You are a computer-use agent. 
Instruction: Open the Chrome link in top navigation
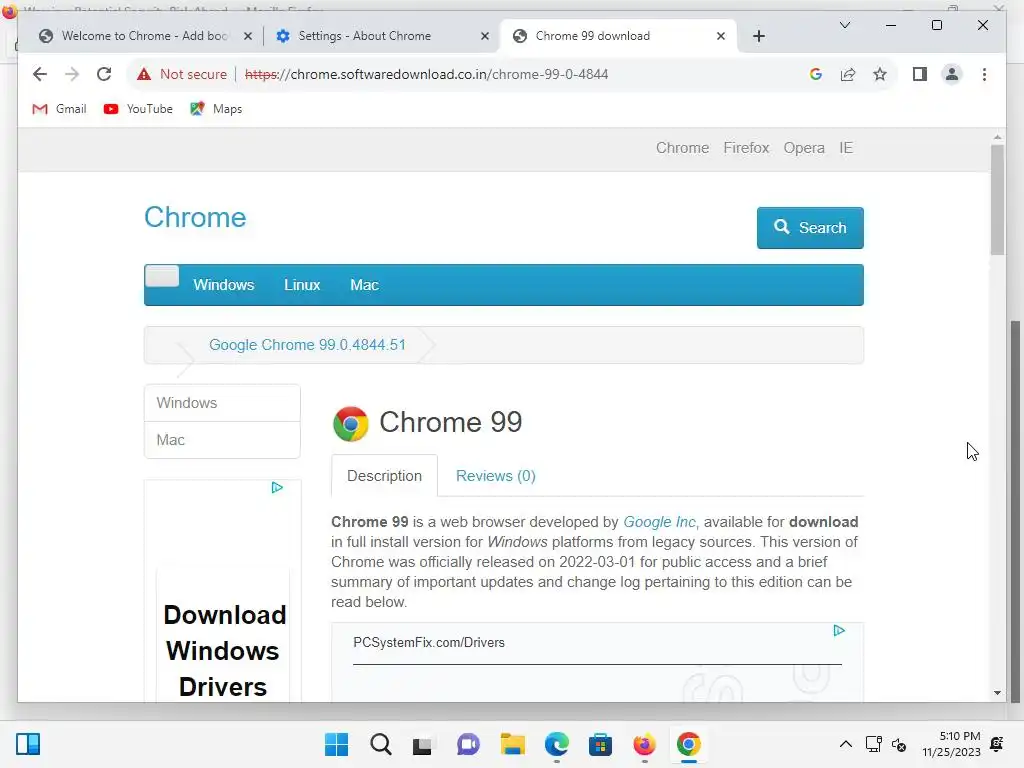tap(682, 148)
